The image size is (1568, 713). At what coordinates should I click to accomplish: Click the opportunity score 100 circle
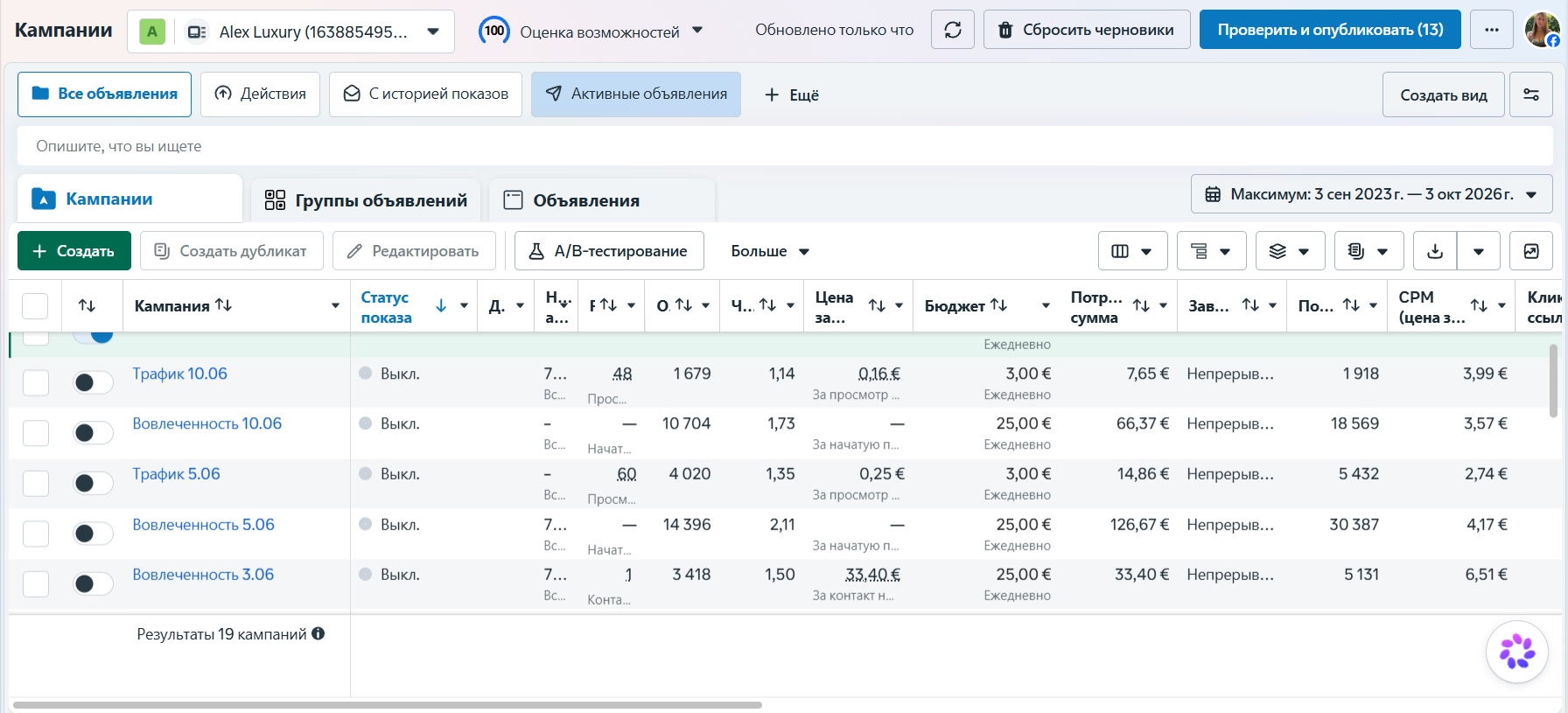point(494,31)
